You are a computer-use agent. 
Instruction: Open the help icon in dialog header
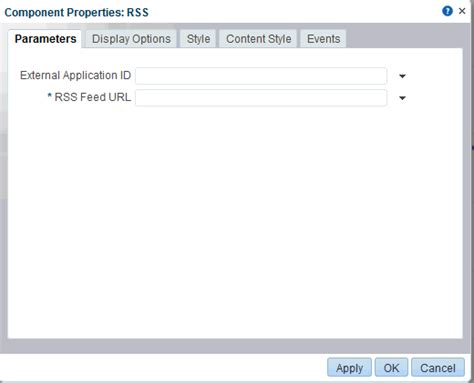(x=447, y=11)
